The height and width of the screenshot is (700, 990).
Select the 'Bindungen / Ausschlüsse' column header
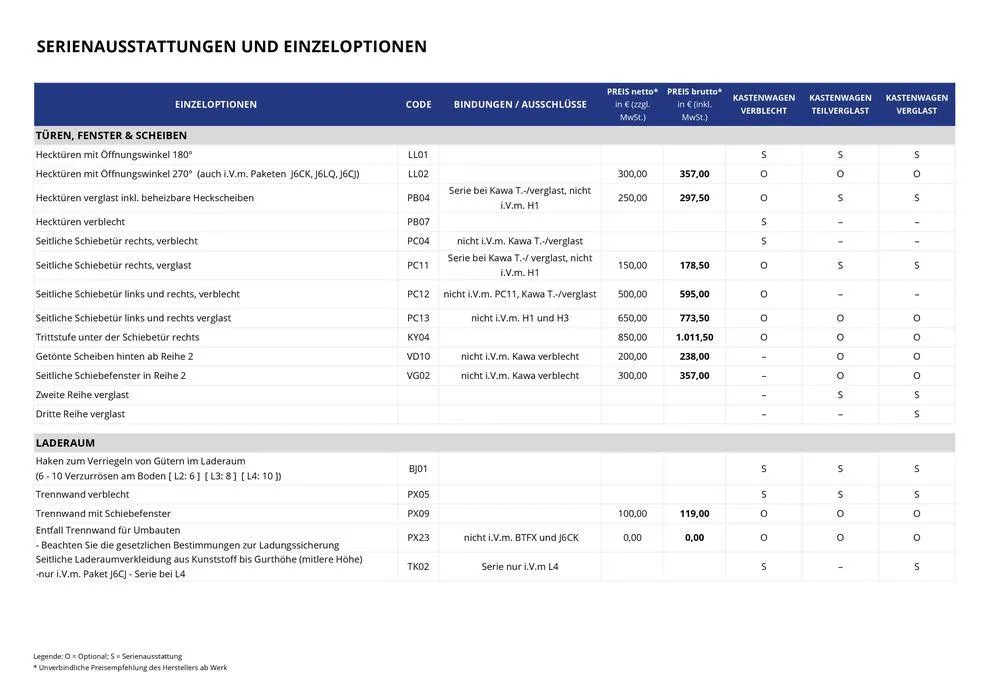click(x=520, y=105)
